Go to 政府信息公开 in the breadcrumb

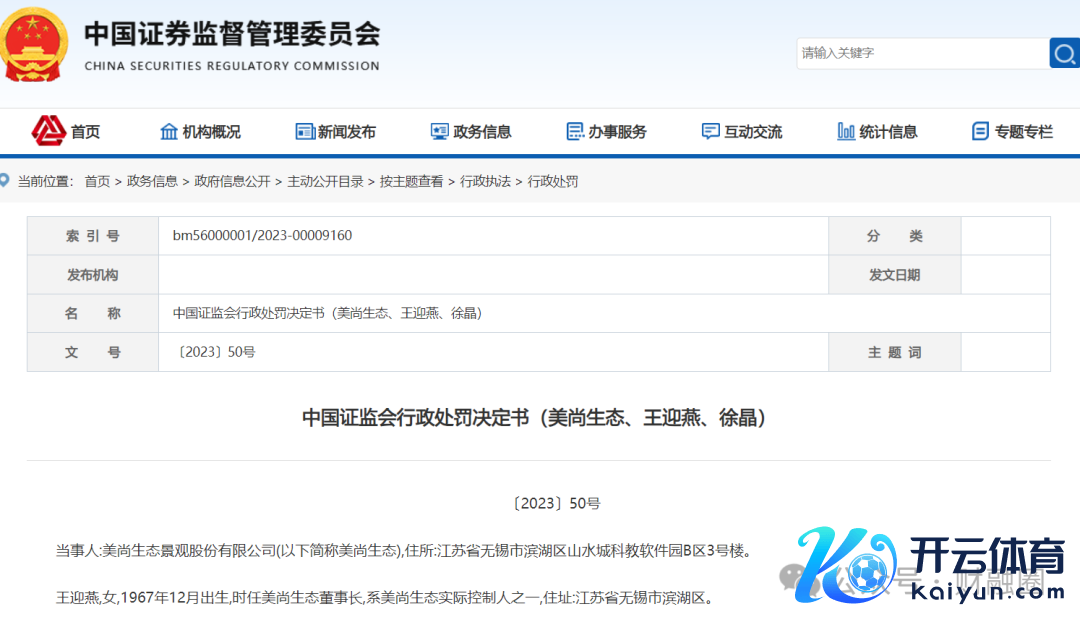coord(232,181)
